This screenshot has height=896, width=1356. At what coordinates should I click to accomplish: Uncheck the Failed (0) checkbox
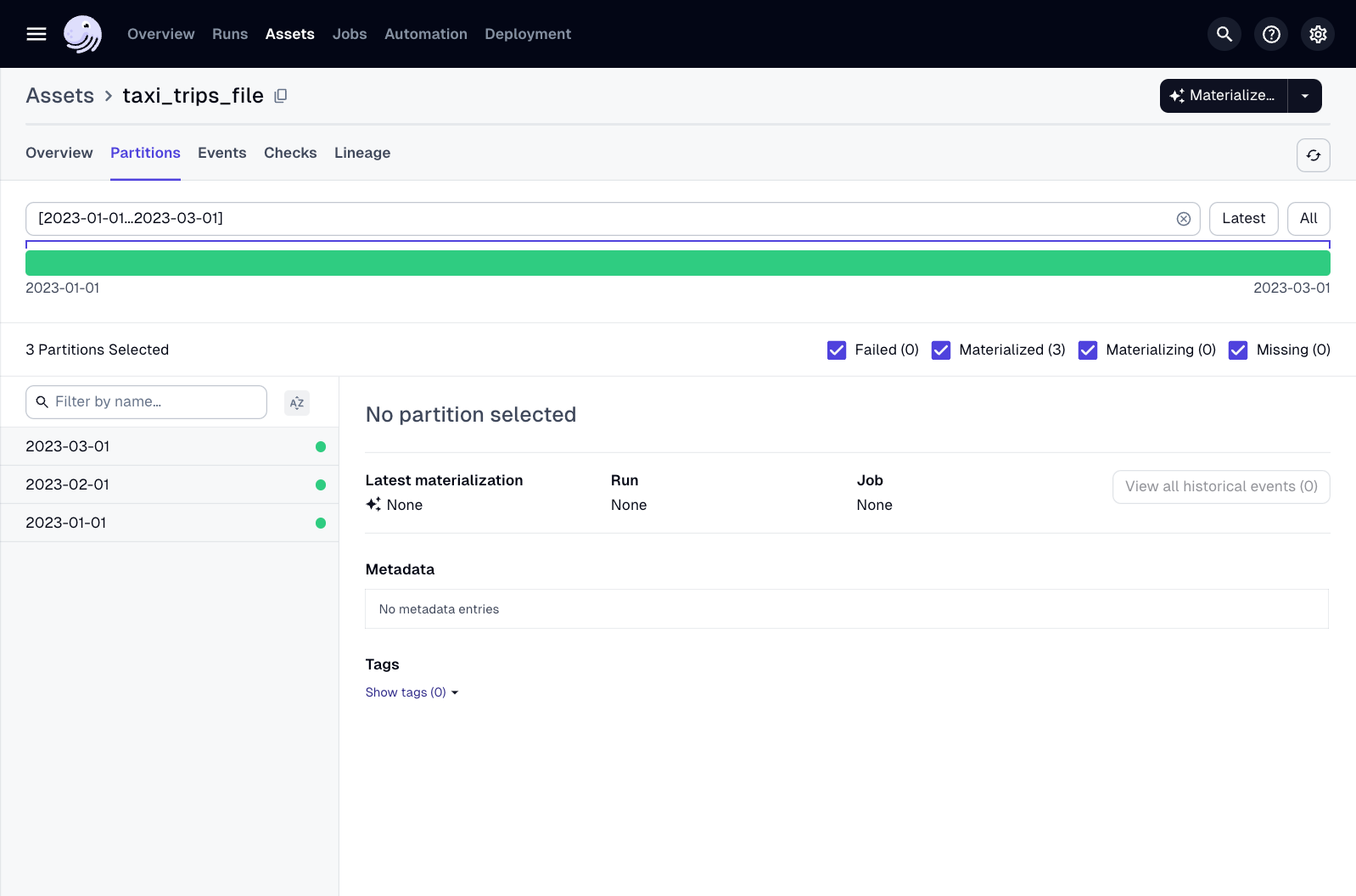[837, 350]
